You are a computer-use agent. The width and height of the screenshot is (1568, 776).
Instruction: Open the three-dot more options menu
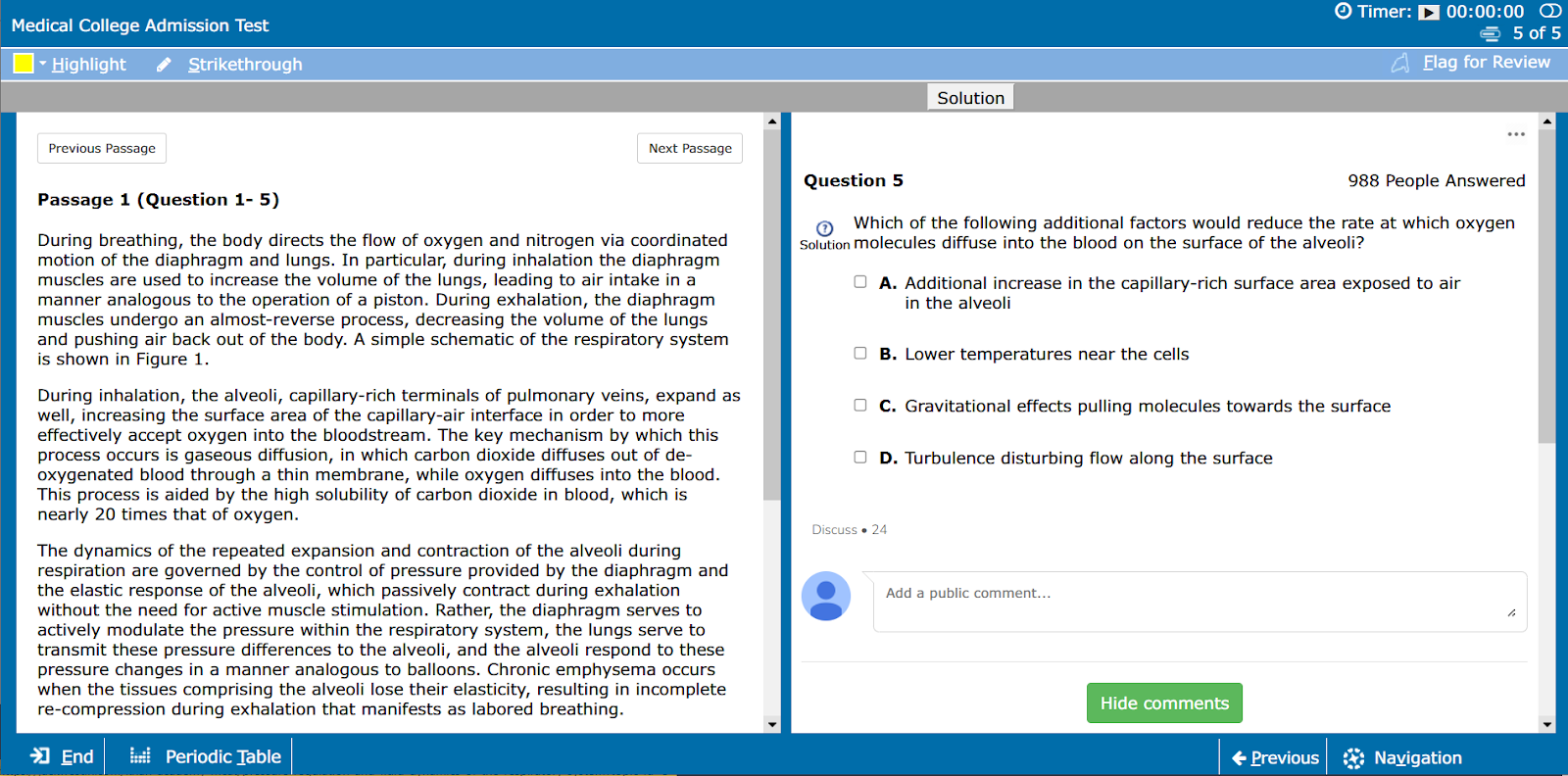[x=1516, y=134]
